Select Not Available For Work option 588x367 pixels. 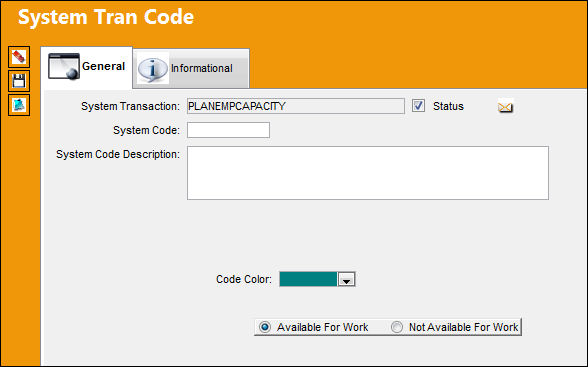[x=397, y=327]
